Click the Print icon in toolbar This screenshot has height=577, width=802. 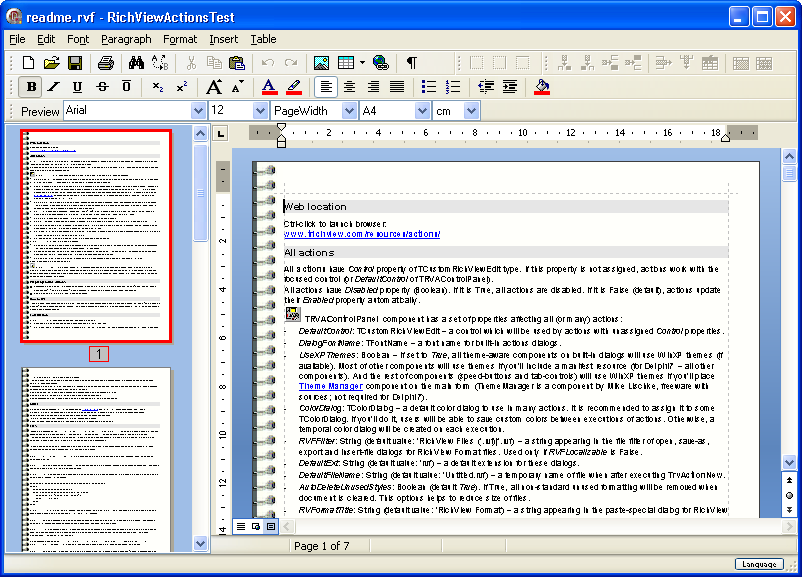(x=106, y=63)
